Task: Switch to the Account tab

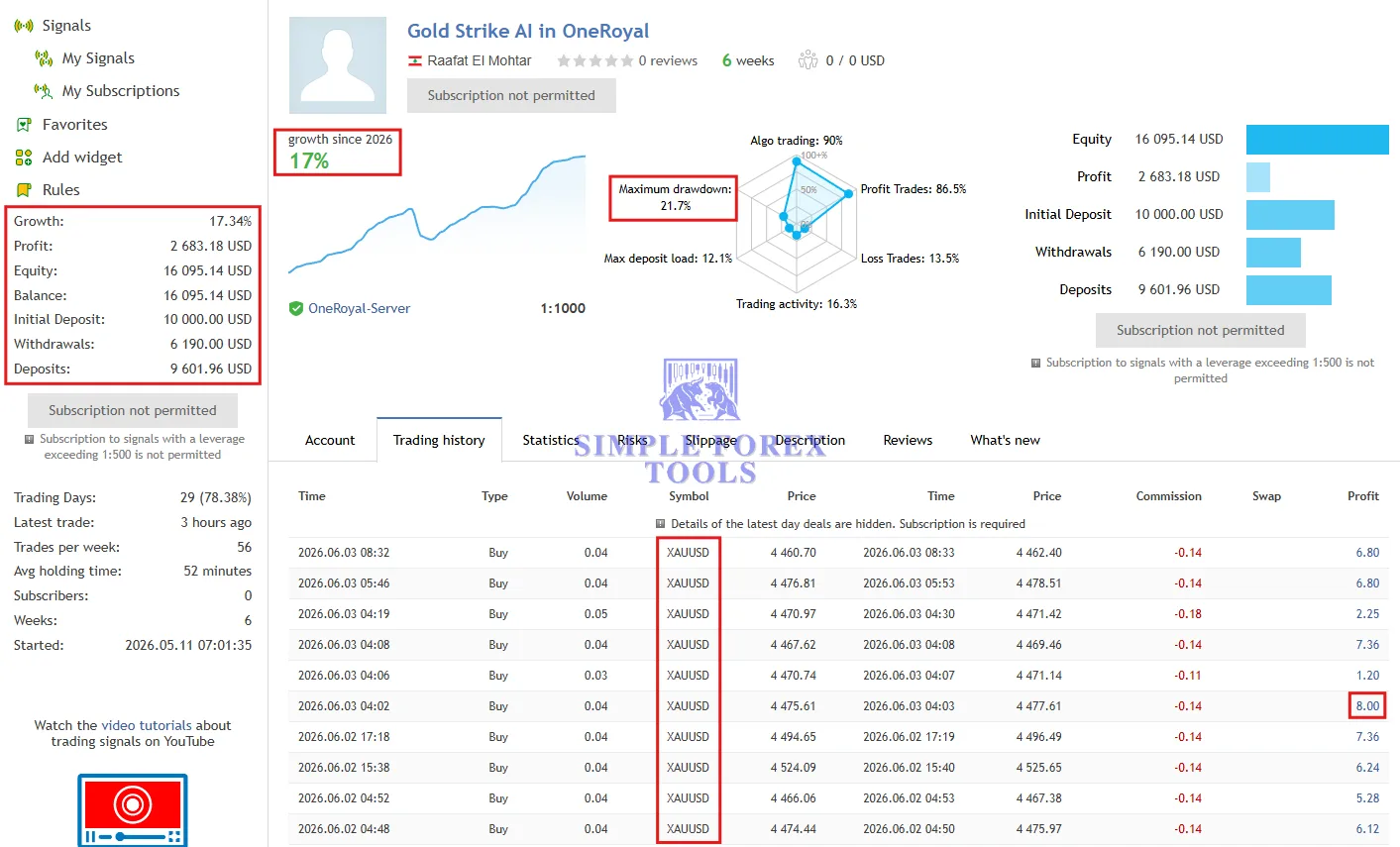Action: pyautogui.click(x=330, y=440)
